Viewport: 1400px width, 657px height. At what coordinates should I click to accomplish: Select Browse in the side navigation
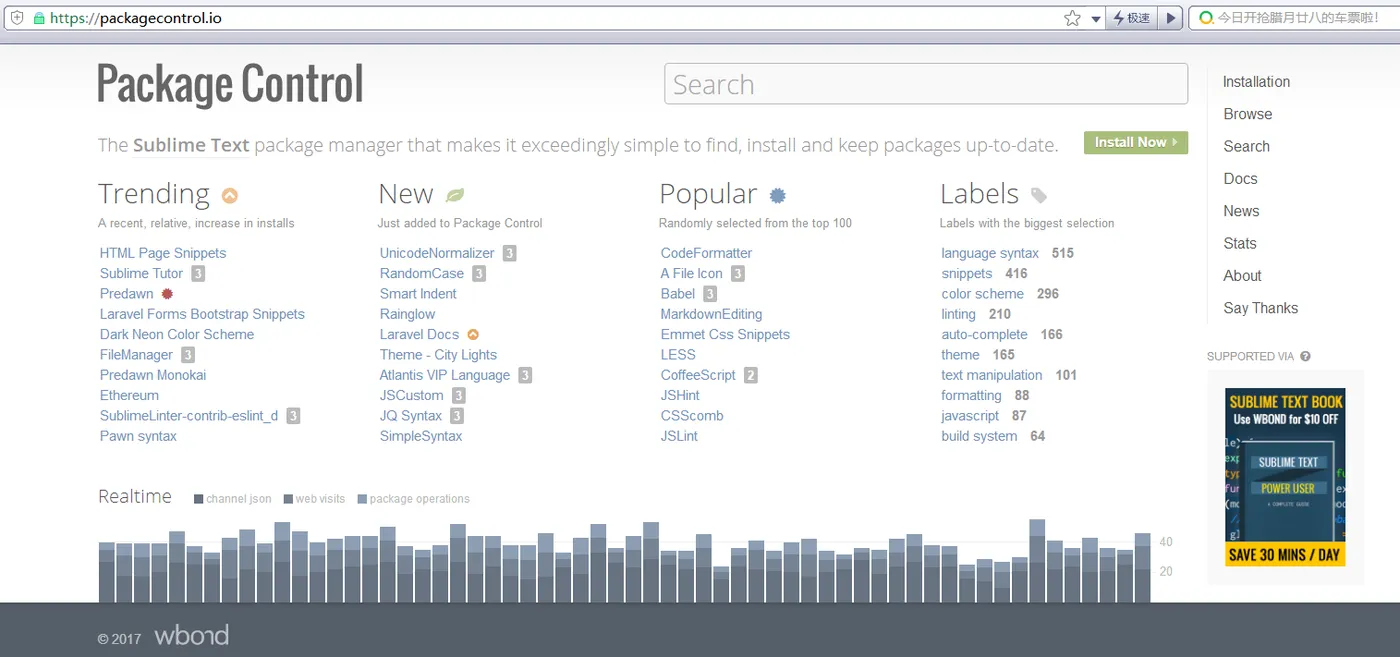coord(1247,114)
